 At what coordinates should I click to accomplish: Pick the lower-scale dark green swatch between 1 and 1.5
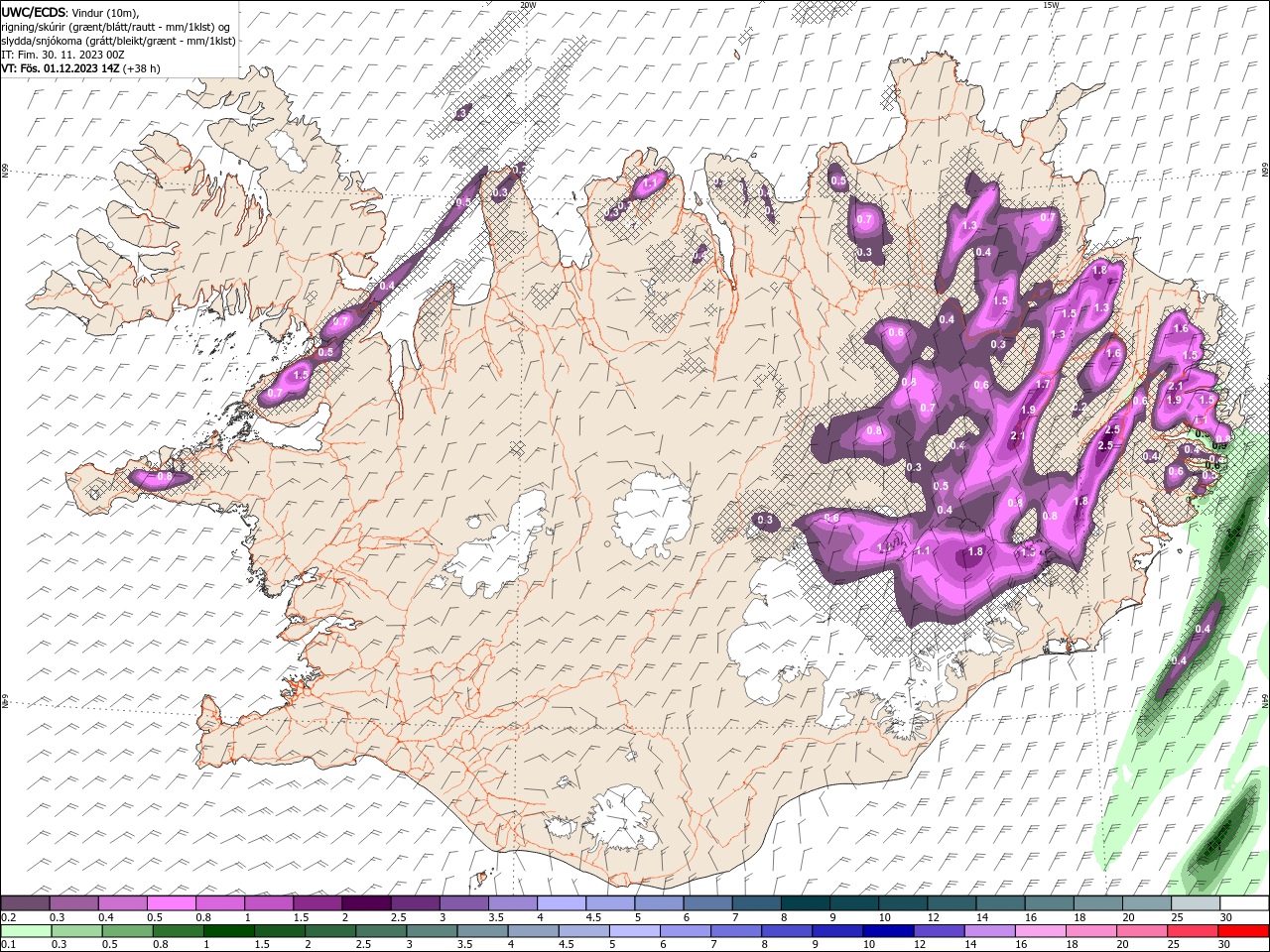click(x=229, y=931)
